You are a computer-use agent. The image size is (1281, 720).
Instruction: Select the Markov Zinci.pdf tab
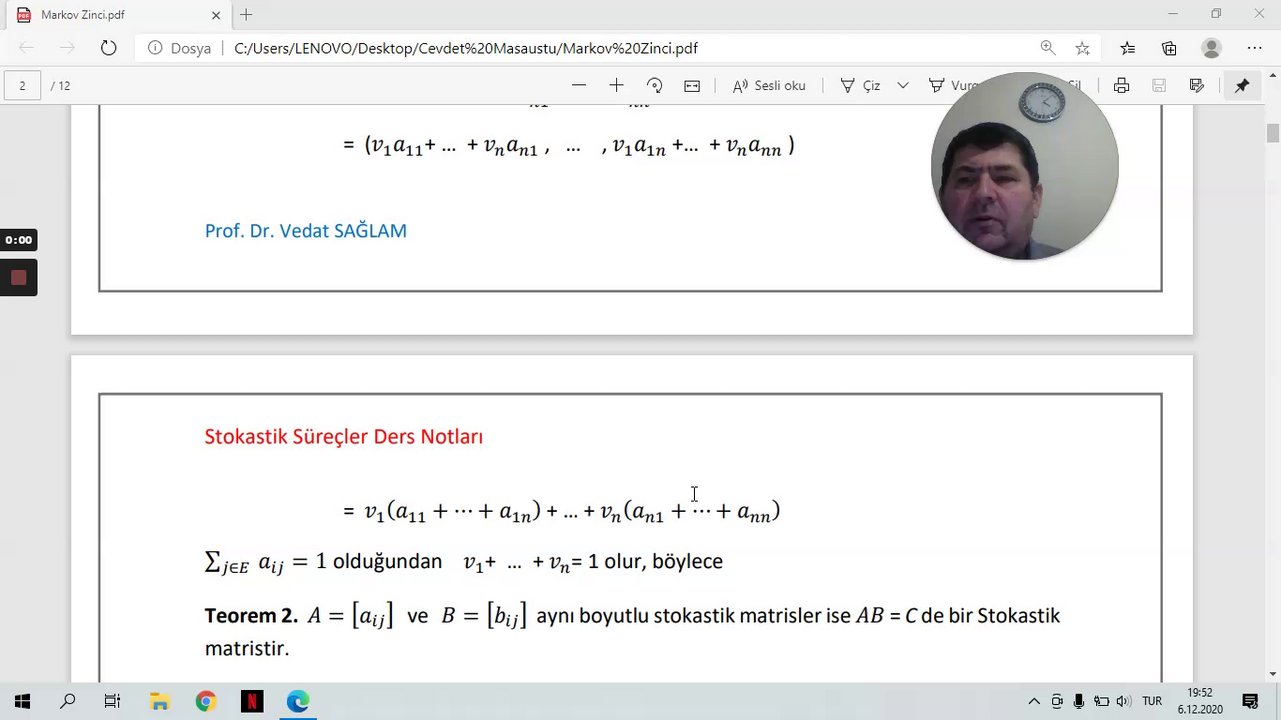(x=118, y=15)
